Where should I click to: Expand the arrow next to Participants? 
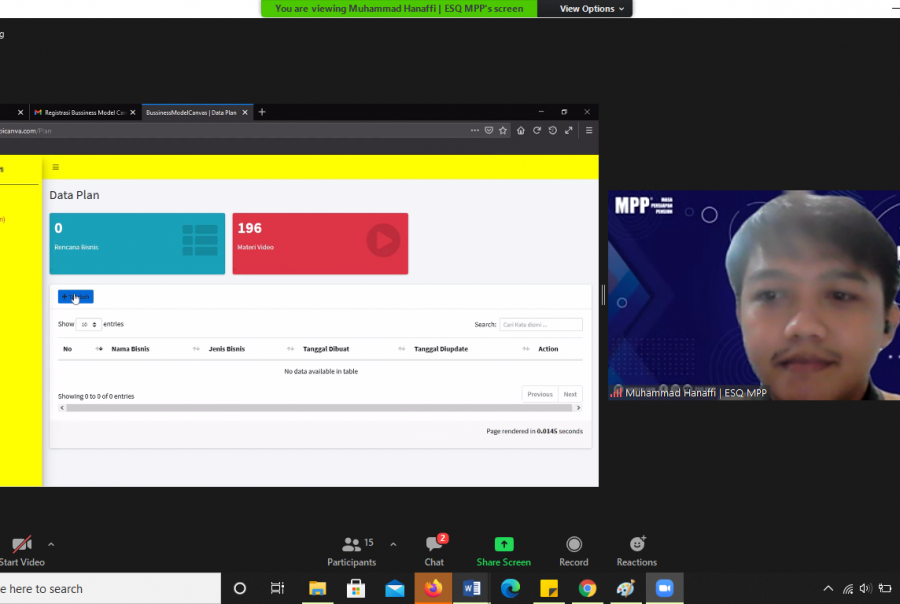393,544
